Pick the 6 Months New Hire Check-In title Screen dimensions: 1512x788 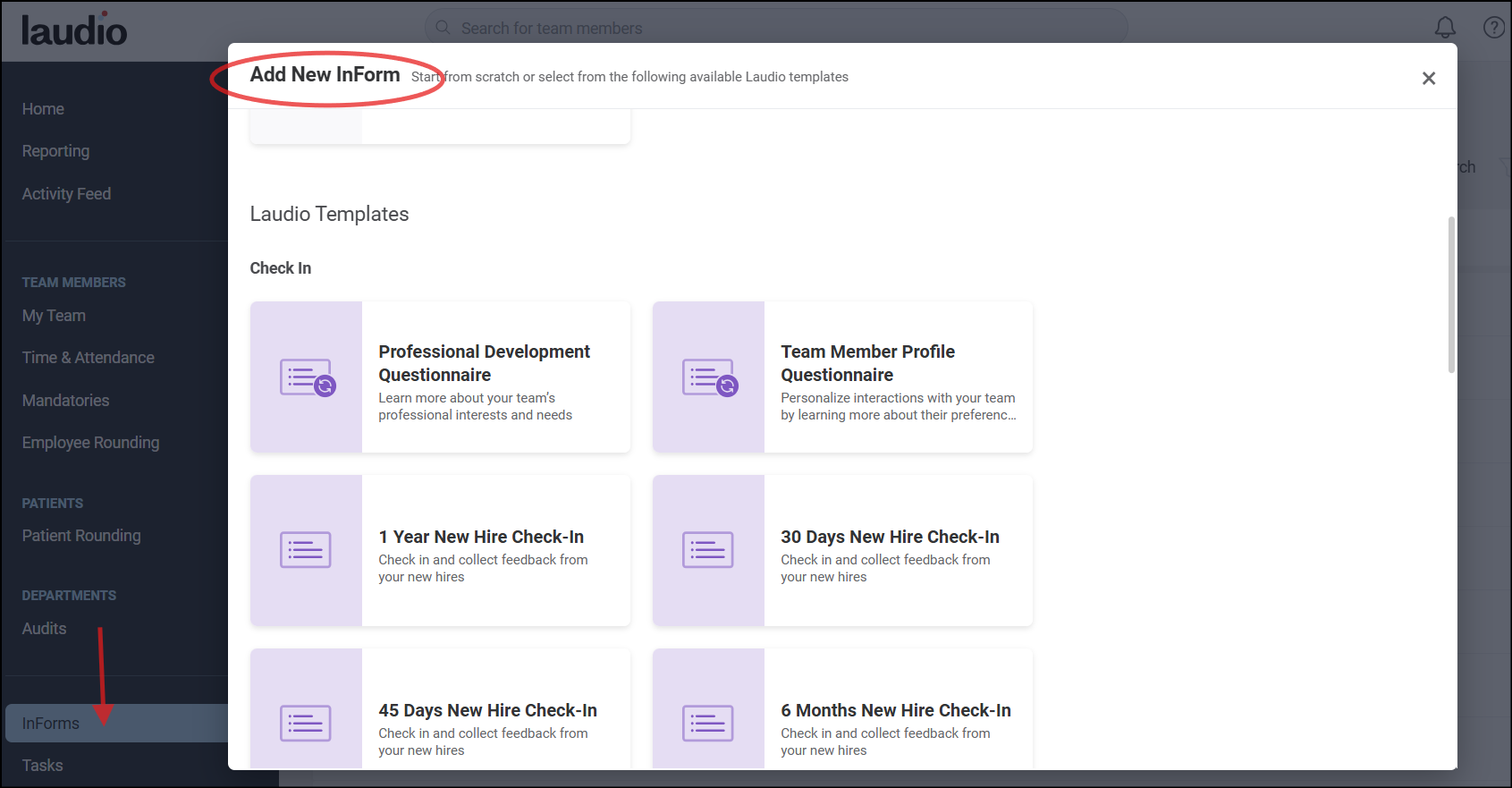pos(896,710)
